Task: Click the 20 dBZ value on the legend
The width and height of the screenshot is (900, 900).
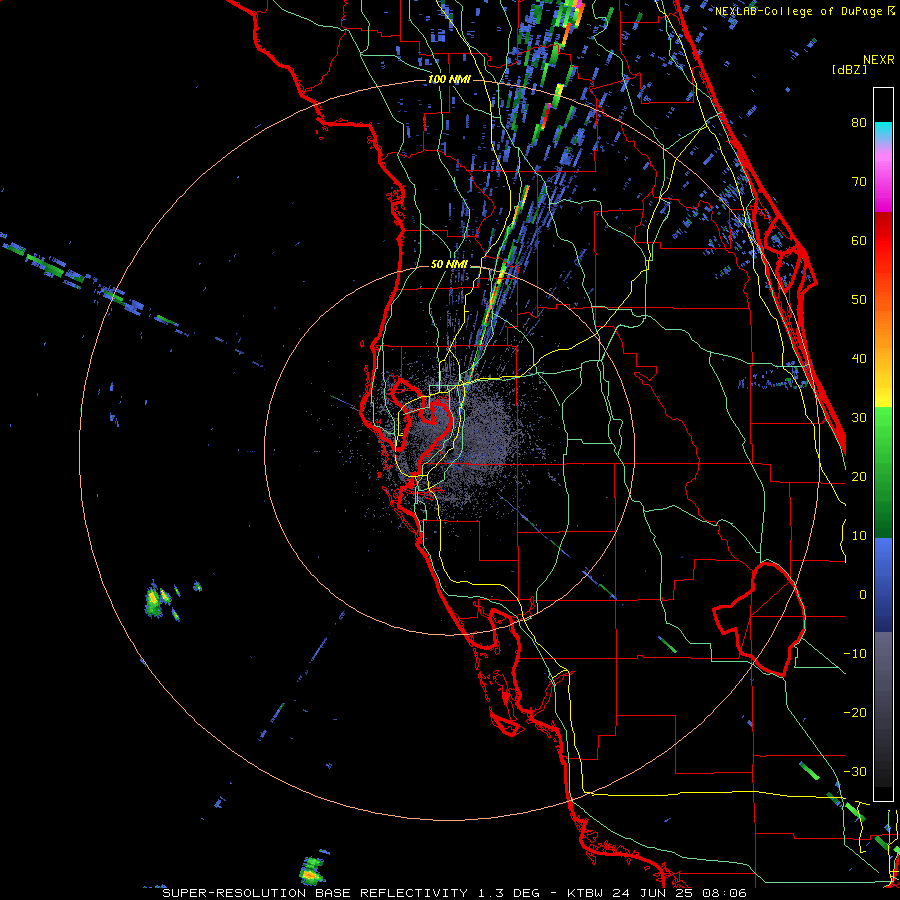Action: pos(859,476)
